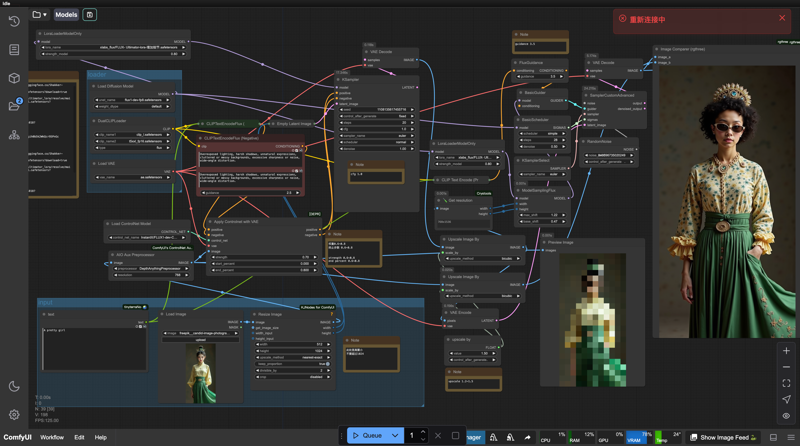Open the Queue options dropdown chevron

click(395, 436)
